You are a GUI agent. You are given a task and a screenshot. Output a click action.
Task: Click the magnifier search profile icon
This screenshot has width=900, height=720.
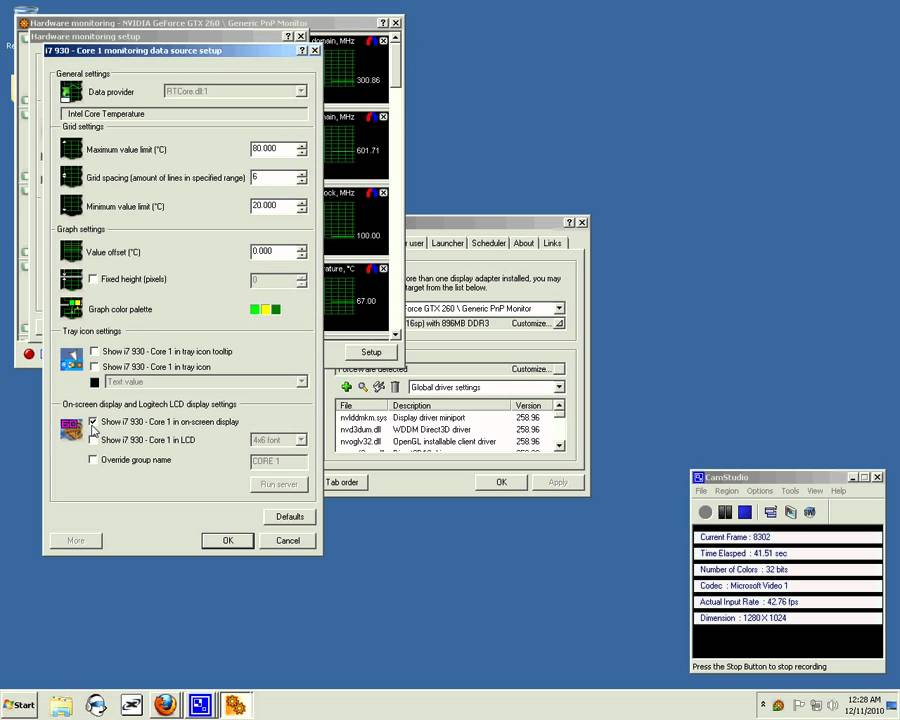point(363,387)
